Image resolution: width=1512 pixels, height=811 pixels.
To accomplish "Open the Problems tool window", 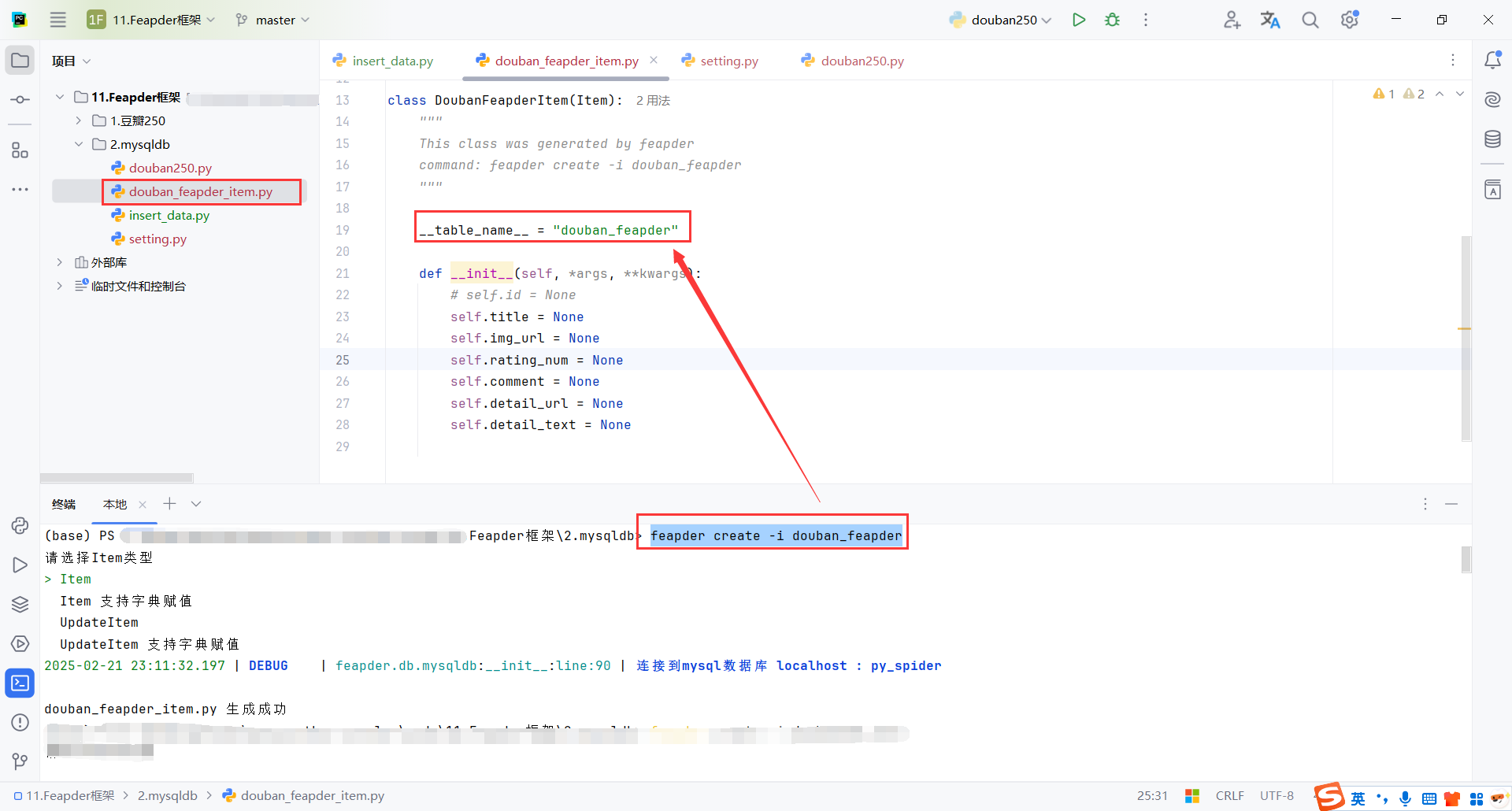I will [x=20, y=722].
